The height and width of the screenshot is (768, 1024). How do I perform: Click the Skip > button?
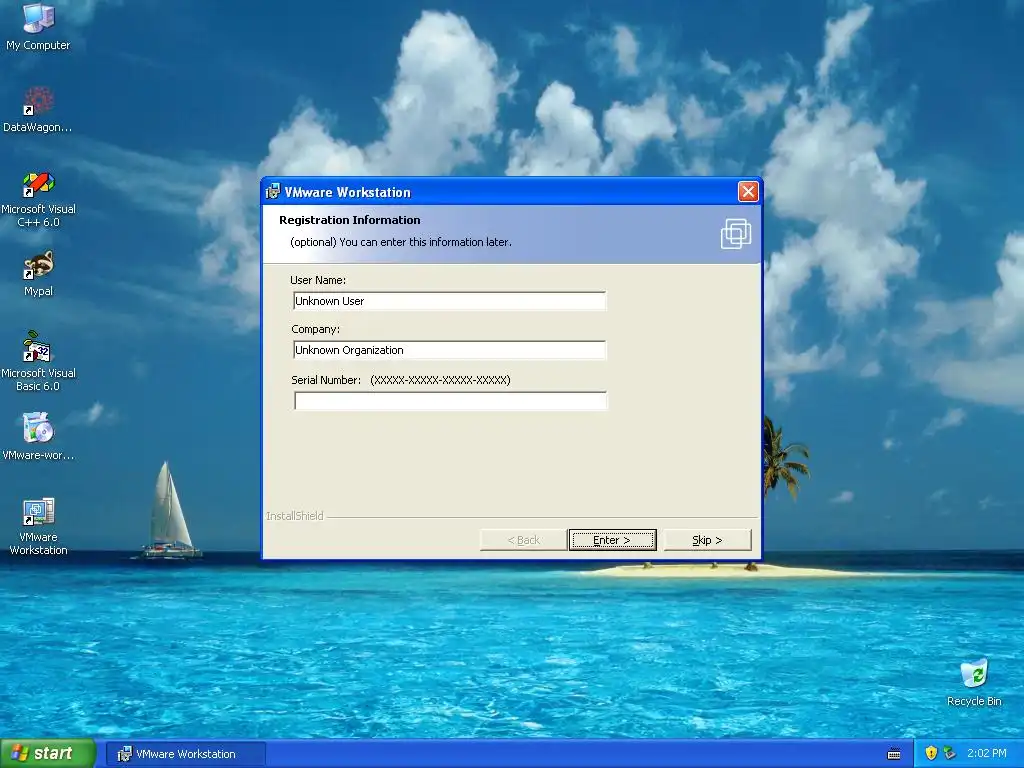(x=707, y=540)
